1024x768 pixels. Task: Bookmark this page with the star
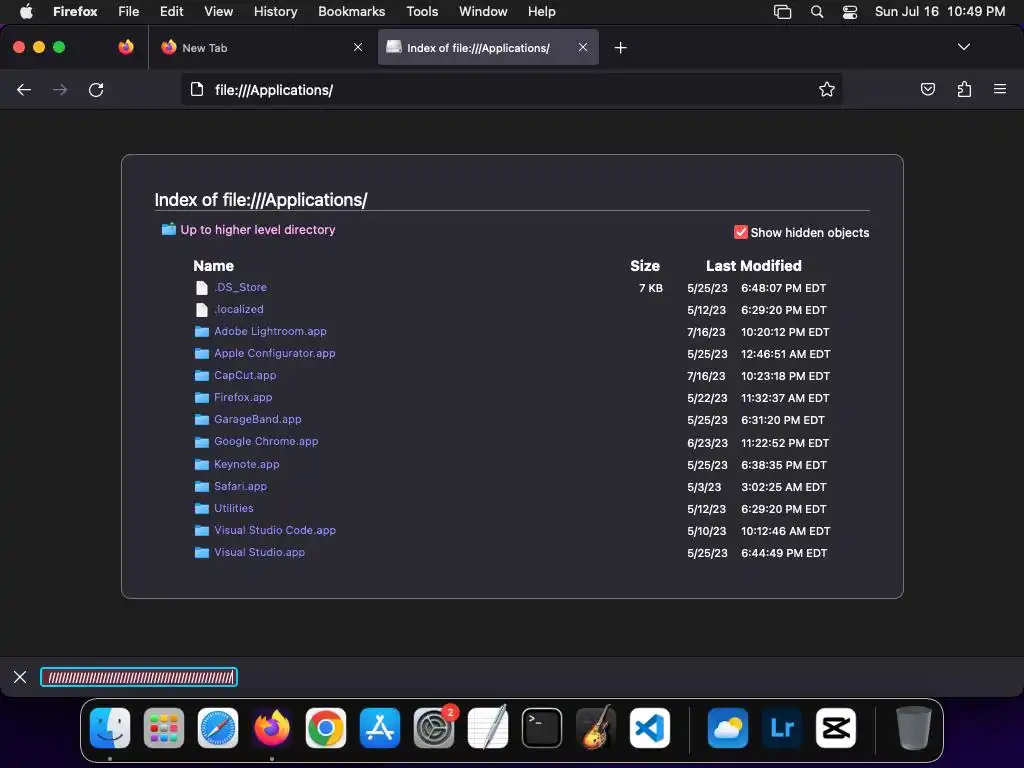tap(827, 89)
